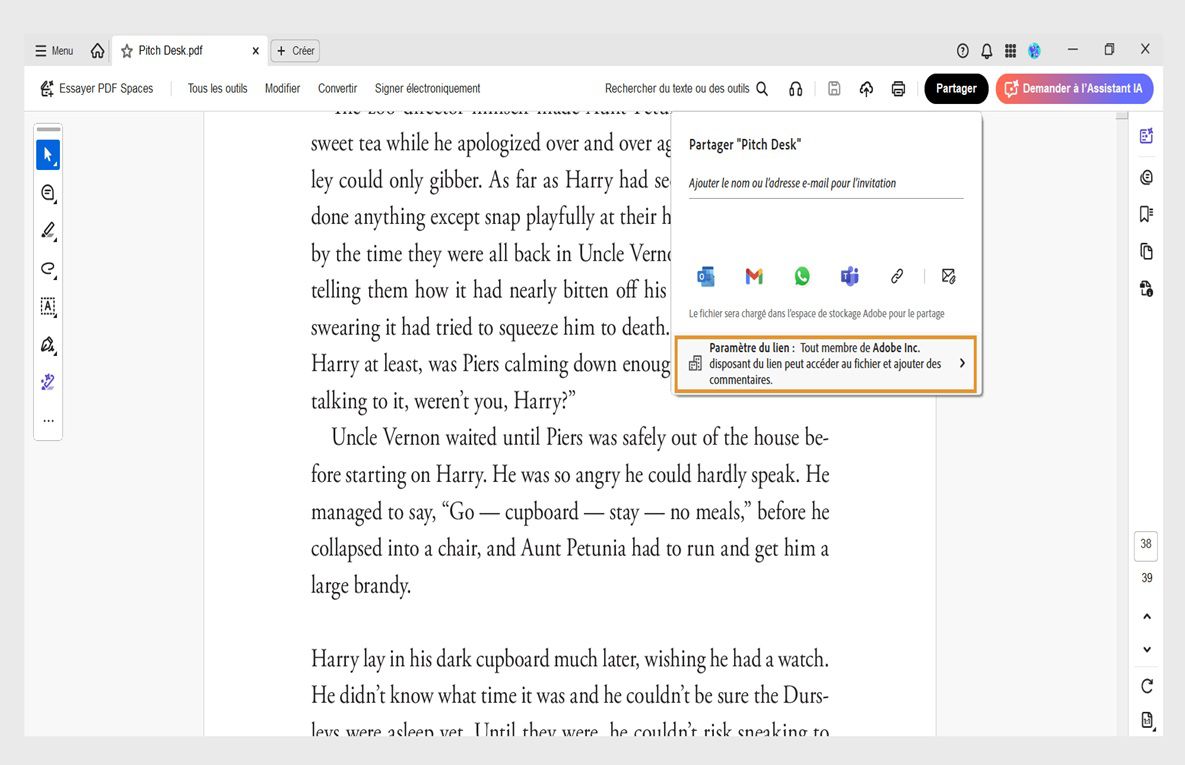Click the email invitation input field
This screenshot has height=765, width=1185.
tap(825, 183)
